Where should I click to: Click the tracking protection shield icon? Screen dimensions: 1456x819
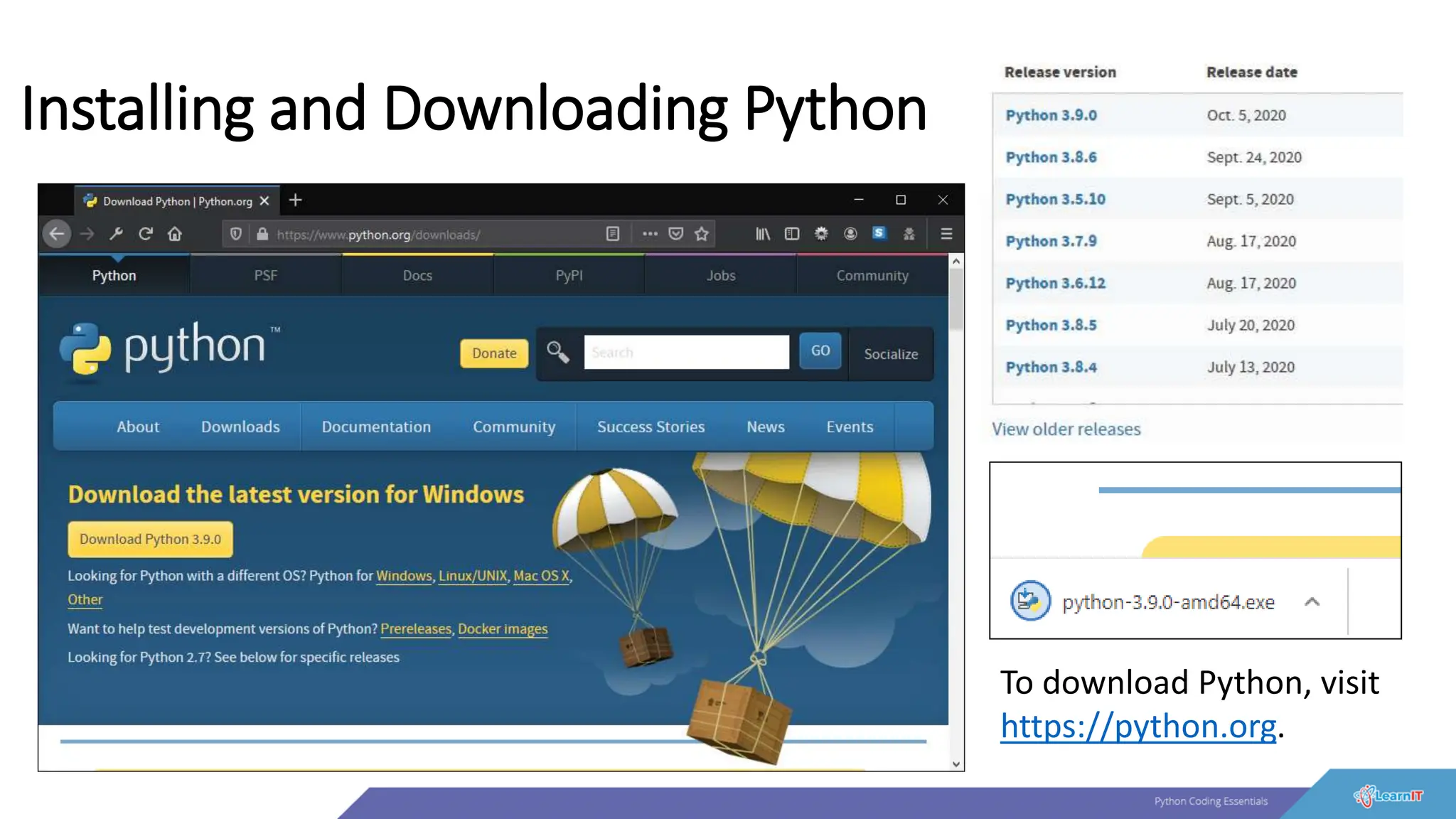coord(236,234)
